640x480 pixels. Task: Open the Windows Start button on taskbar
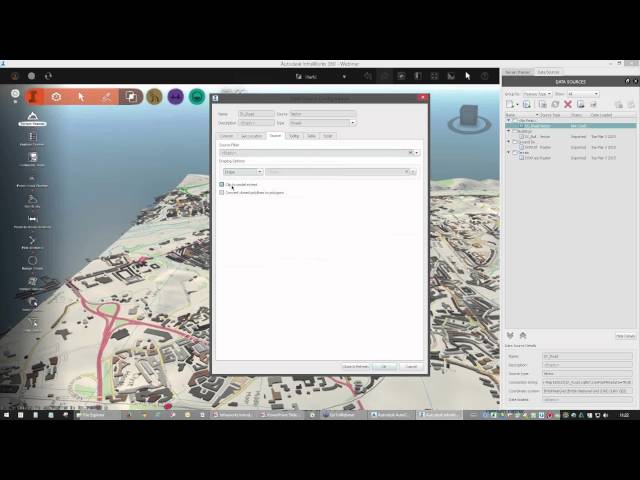tap(7, 415)
